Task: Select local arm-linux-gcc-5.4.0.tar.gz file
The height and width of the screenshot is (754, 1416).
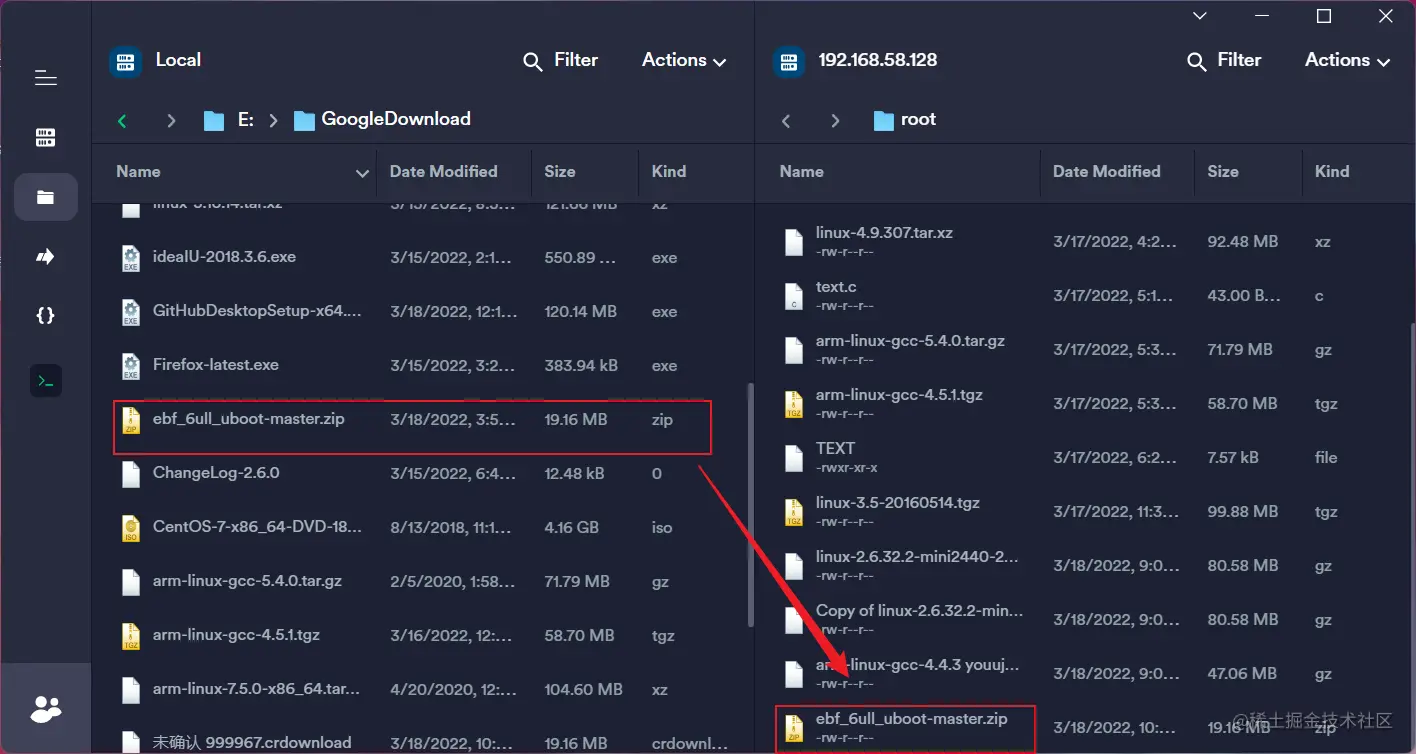Action: (248, 580)
